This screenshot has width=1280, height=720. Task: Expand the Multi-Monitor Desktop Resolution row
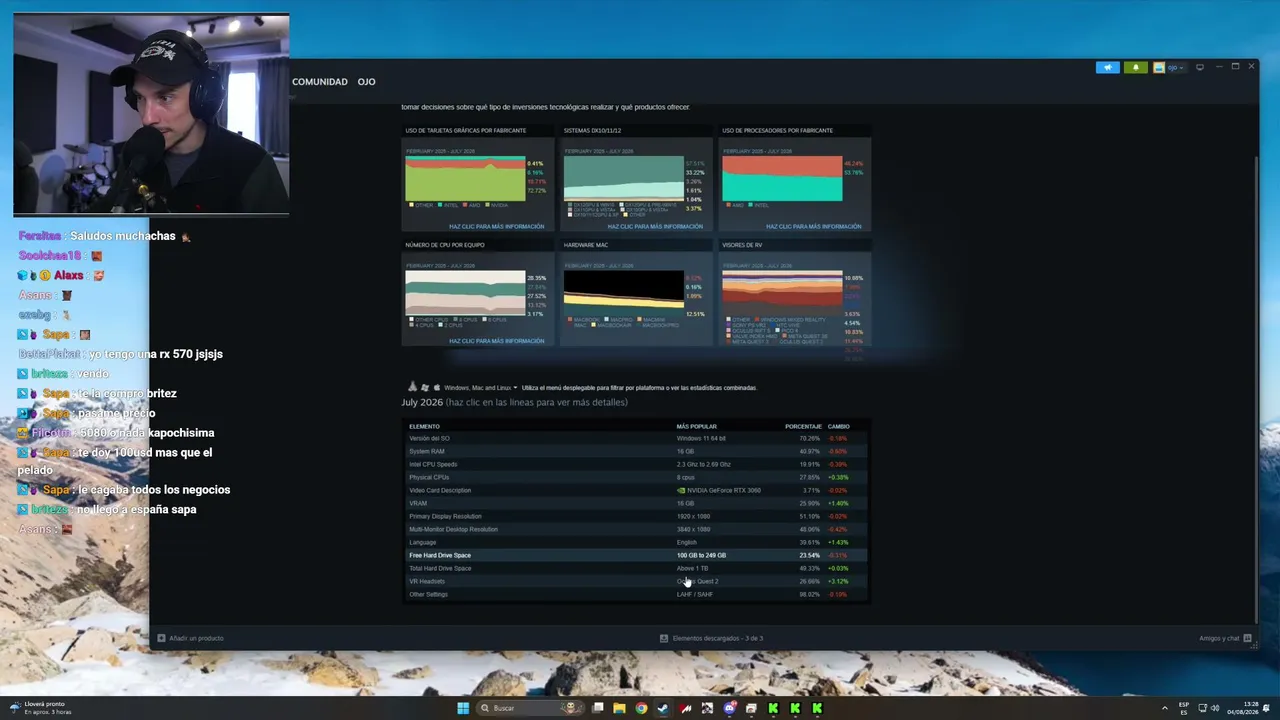(636, 529)
